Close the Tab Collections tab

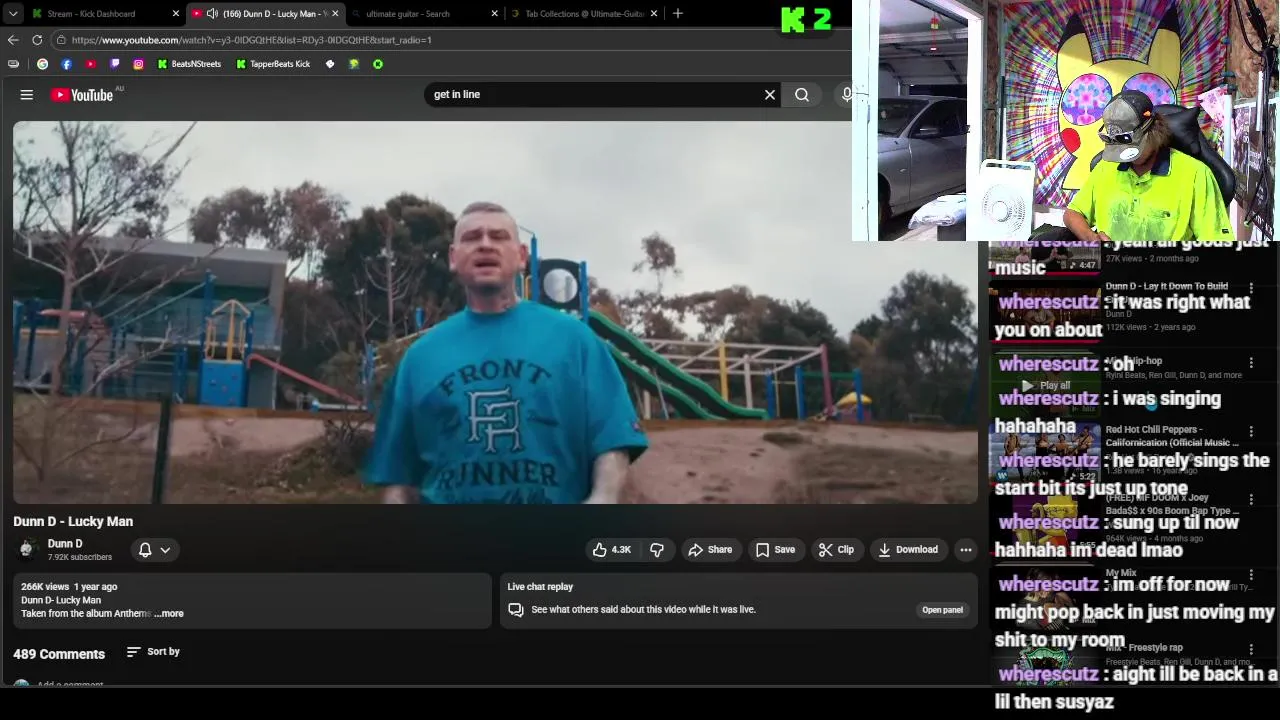tap(654, 14)
